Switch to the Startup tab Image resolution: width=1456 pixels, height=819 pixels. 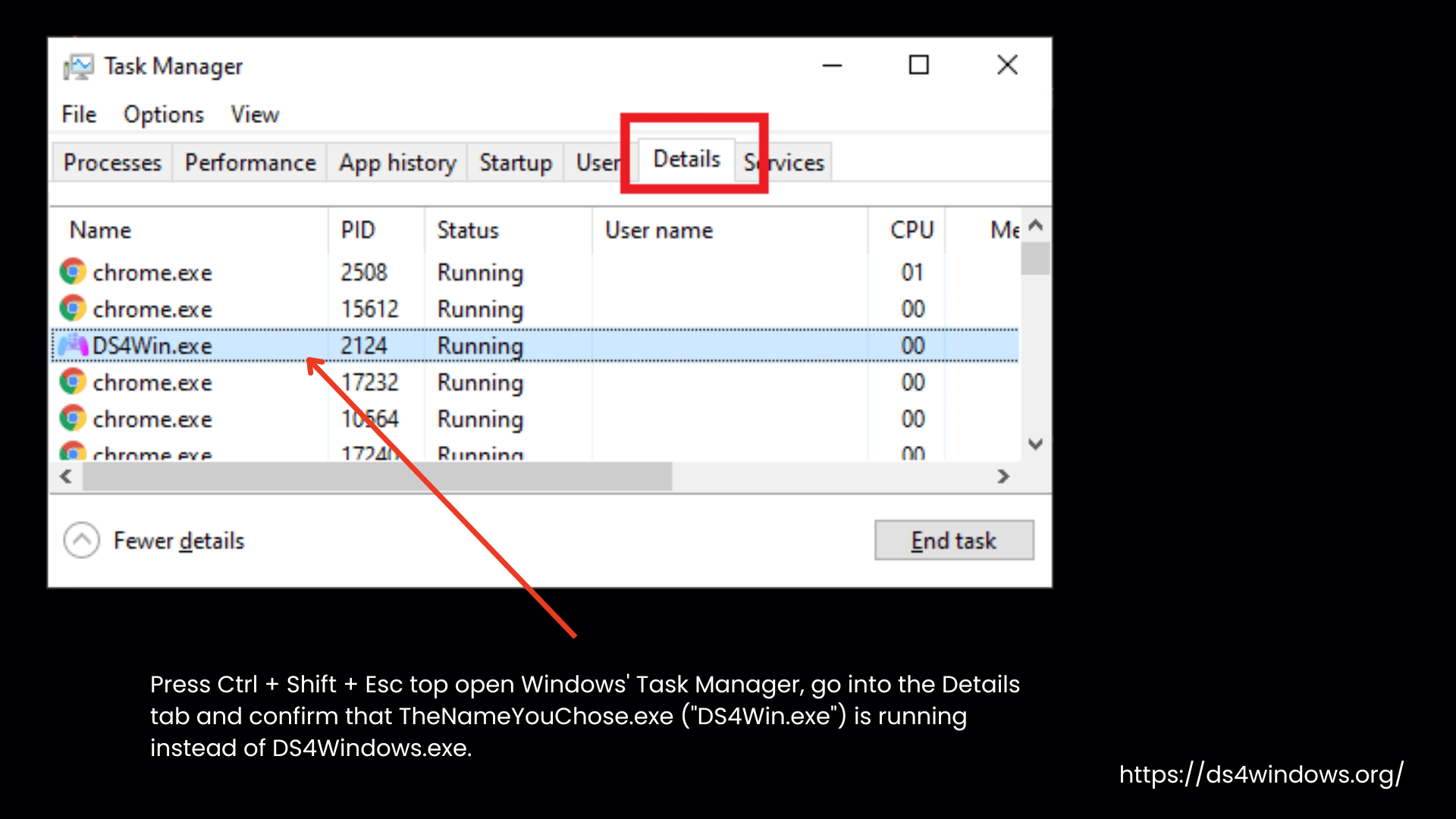(x=516, y=162)
